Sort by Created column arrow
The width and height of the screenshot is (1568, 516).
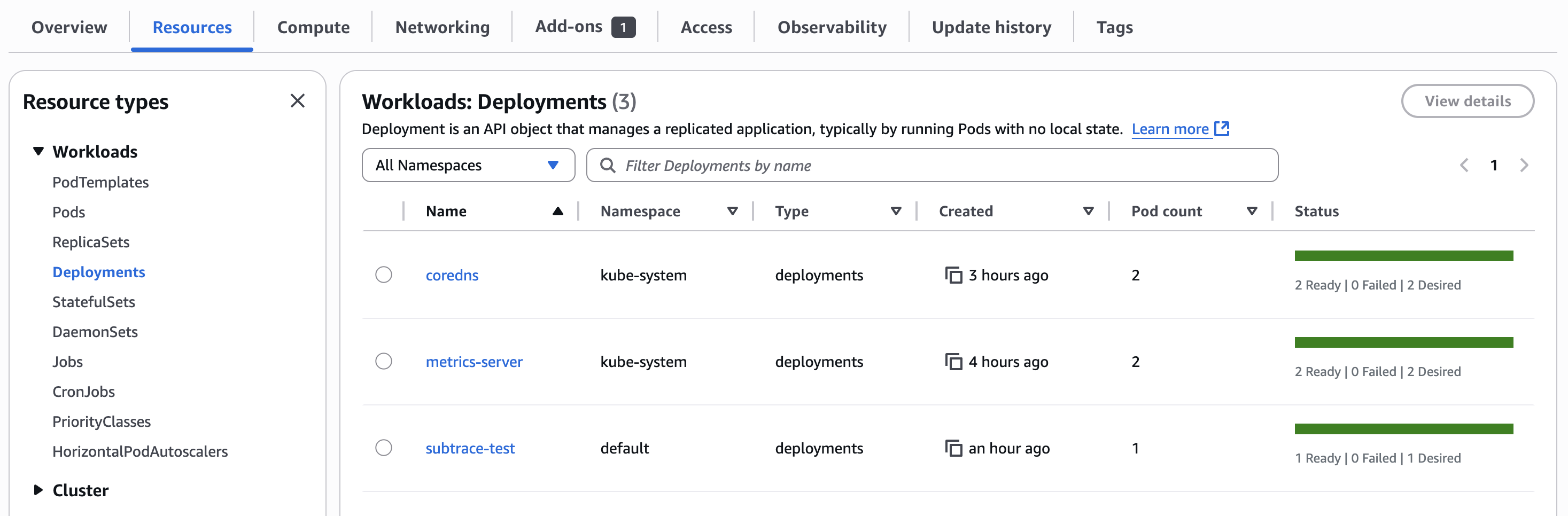(1088, 211)
